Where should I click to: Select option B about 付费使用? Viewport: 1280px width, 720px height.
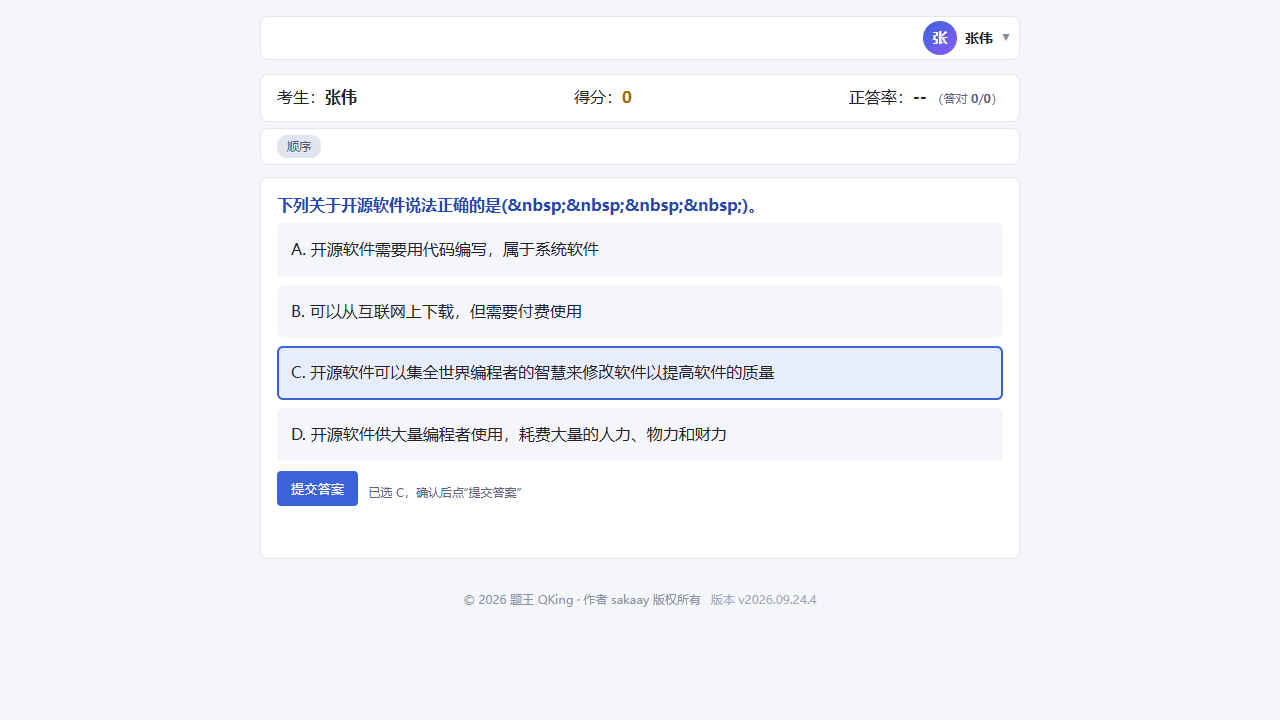click(640, 312)
